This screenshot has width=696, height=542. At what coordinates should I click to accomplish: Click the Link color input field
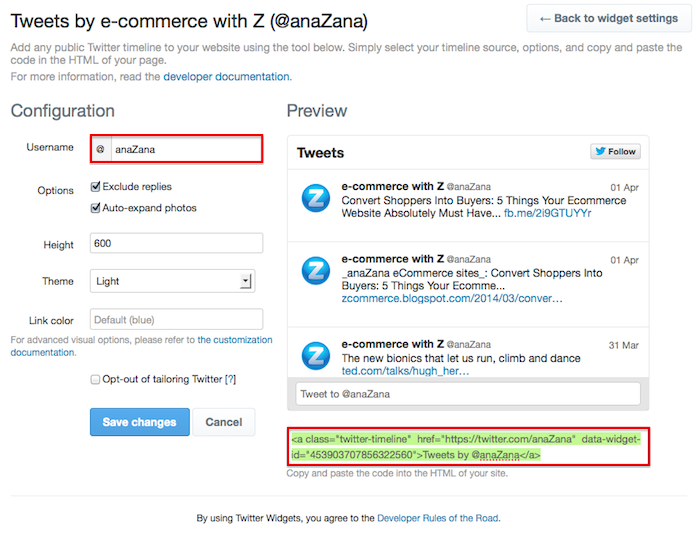pyautogui.click(x=176, y=320)
